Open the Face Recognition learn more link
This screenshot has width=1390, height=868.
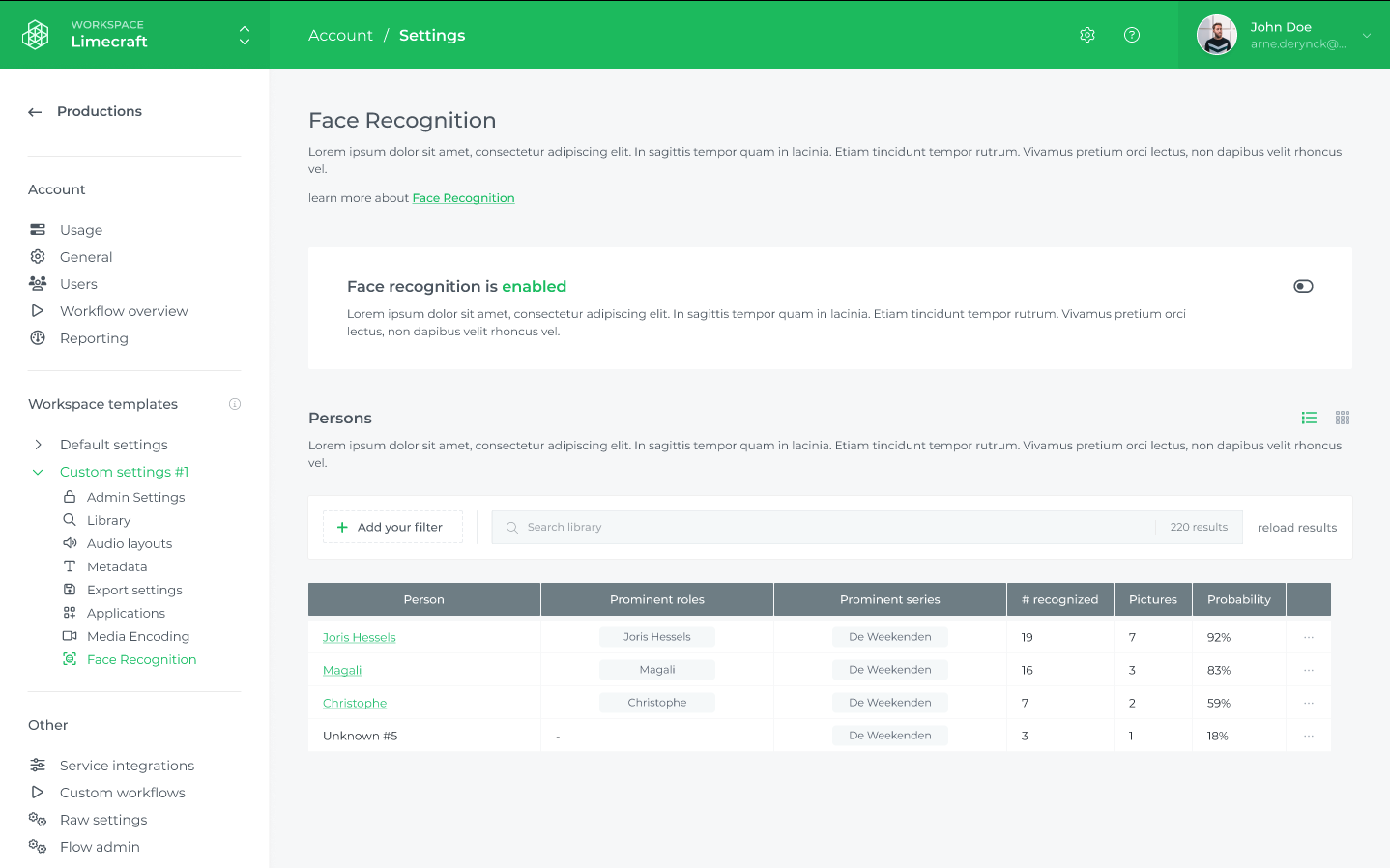463,198
